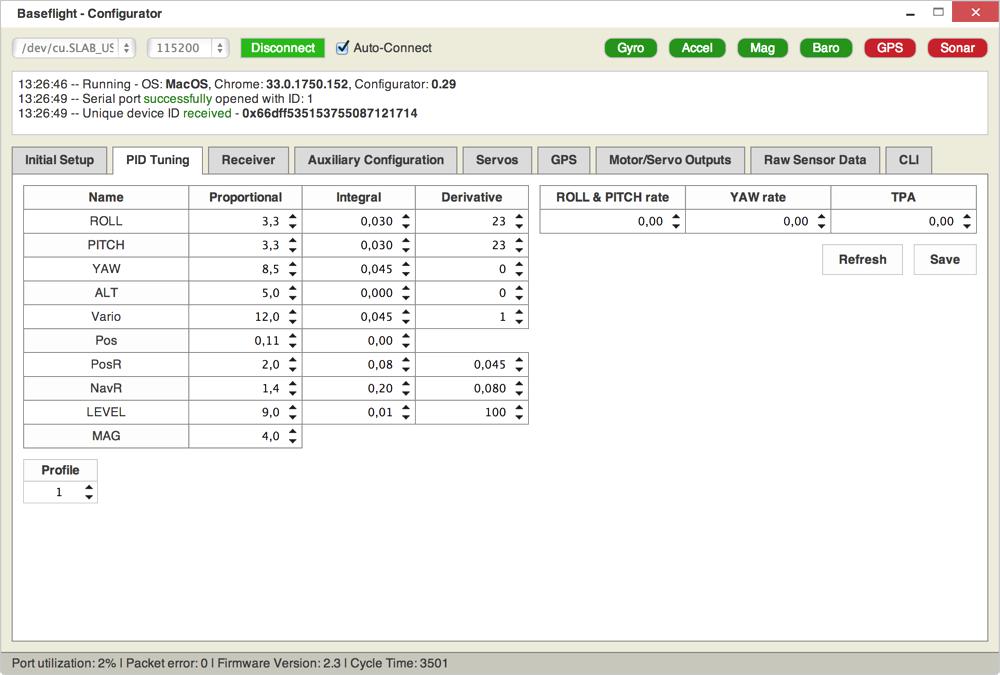Image resolution: width=1000 pixels, height=675 pixels.
Task: Click the LEVEL Integral stepper arrows
Action: [406, 412]
